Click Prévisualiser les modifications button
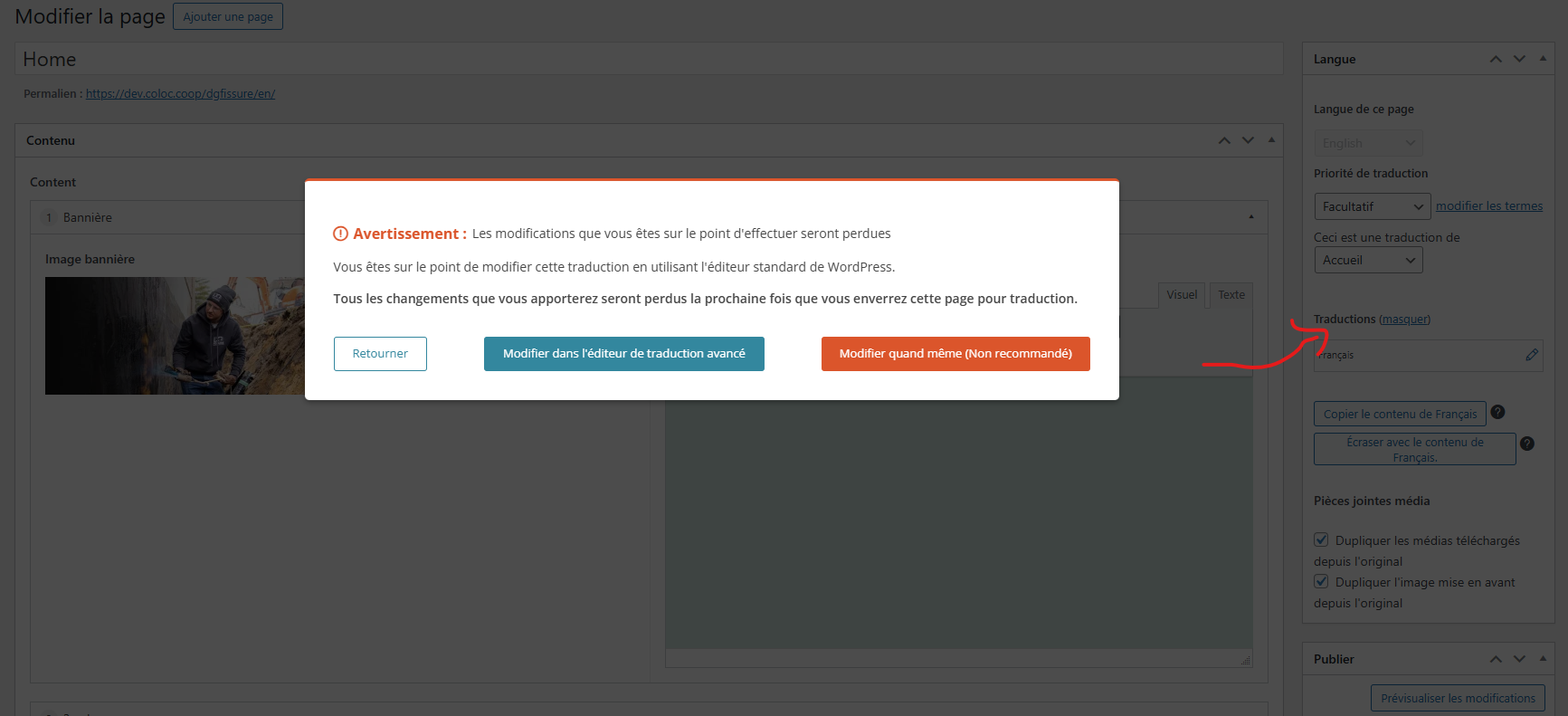The image size is (1568, 716). (x=1458, y=698)
